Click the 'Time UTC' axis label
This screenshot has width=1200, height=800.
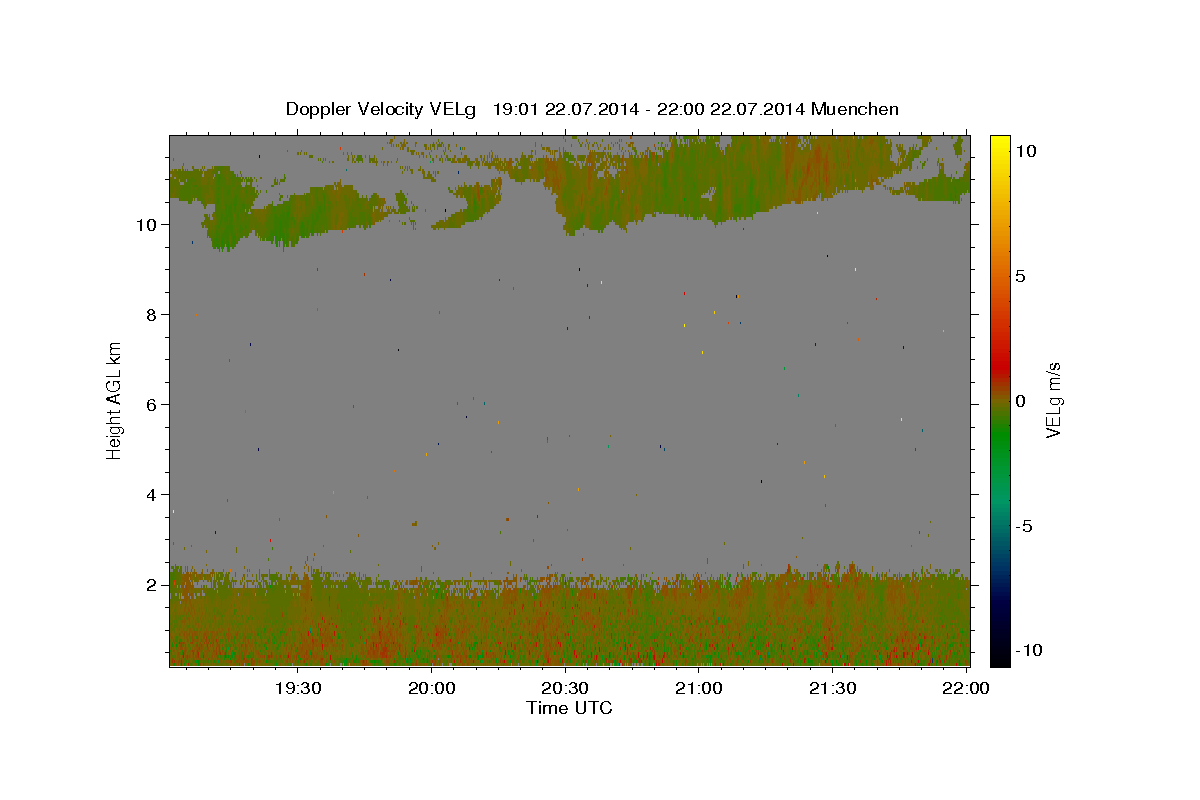point(569,708)
